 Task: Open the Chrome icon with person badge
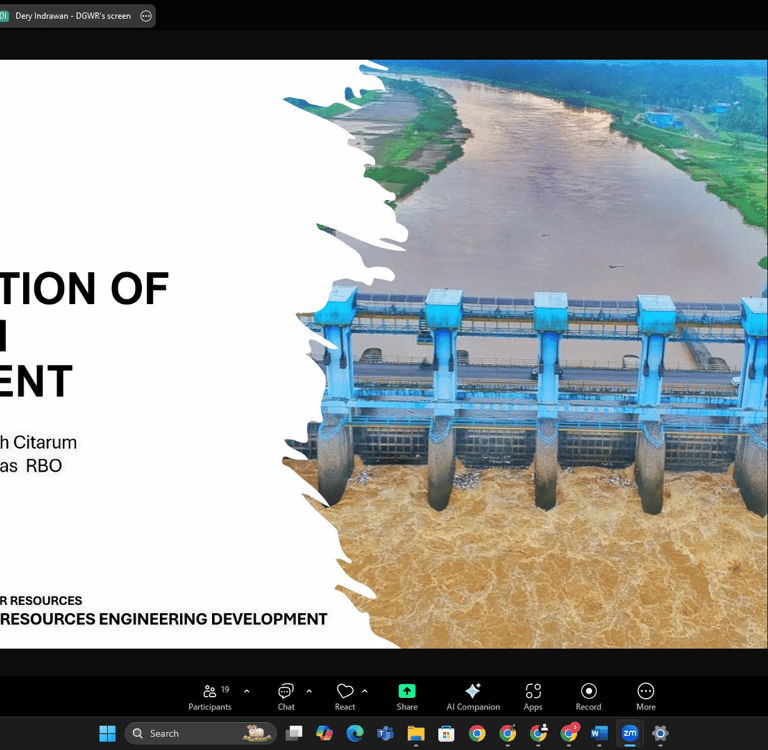tap(538, 733)
